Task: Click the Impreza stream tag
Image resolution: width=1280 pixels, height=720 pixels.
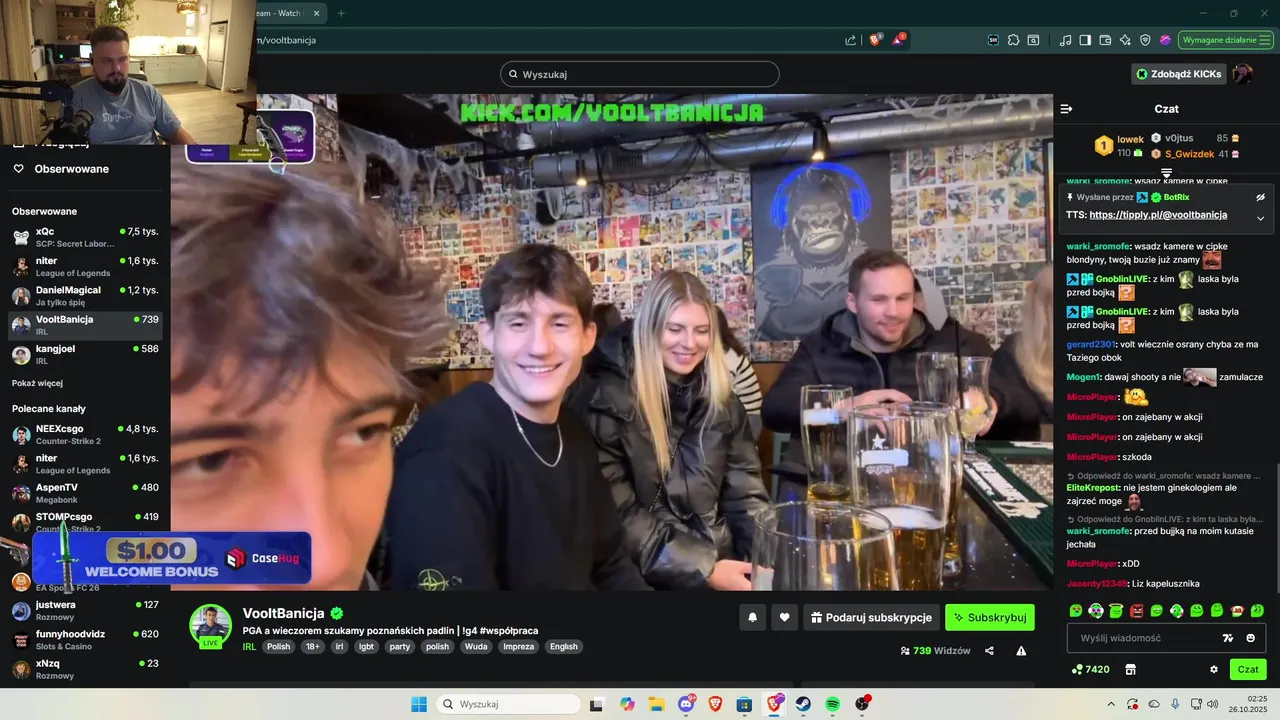Action: 518,647
